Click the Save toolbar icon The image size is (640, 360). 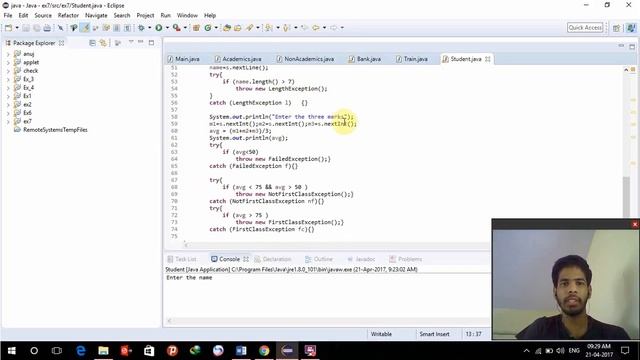coord(26,28)
